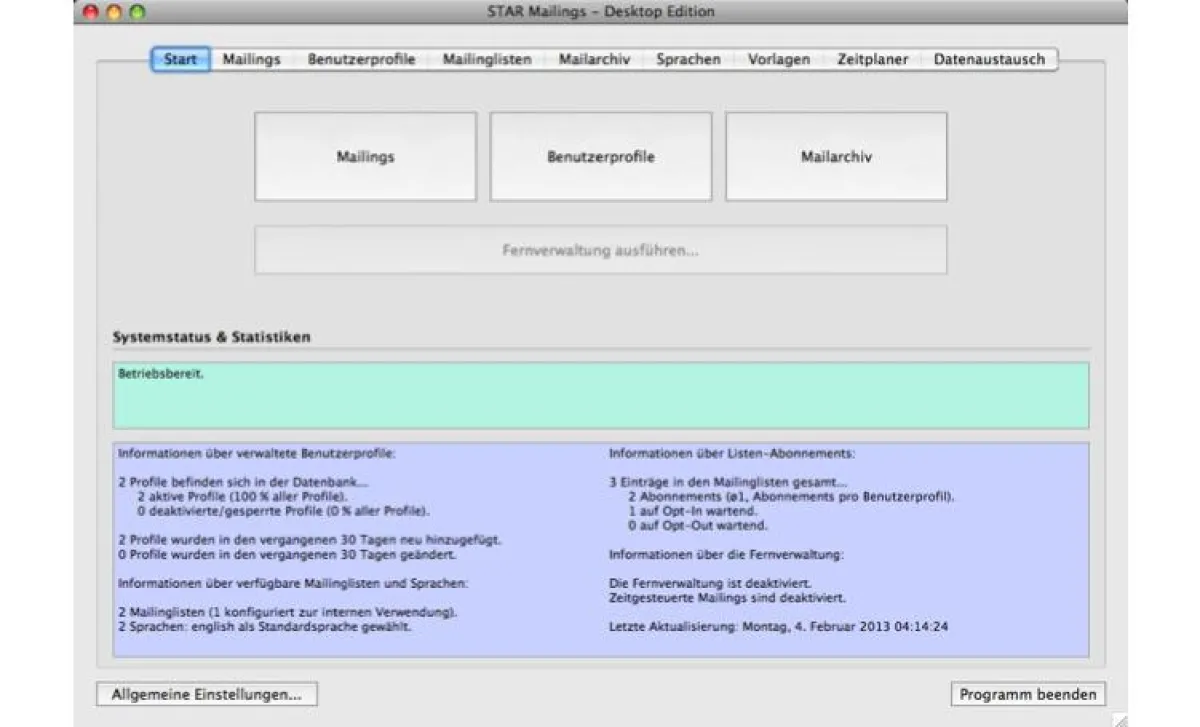Open the Sprachen tab

pos(687,59)
